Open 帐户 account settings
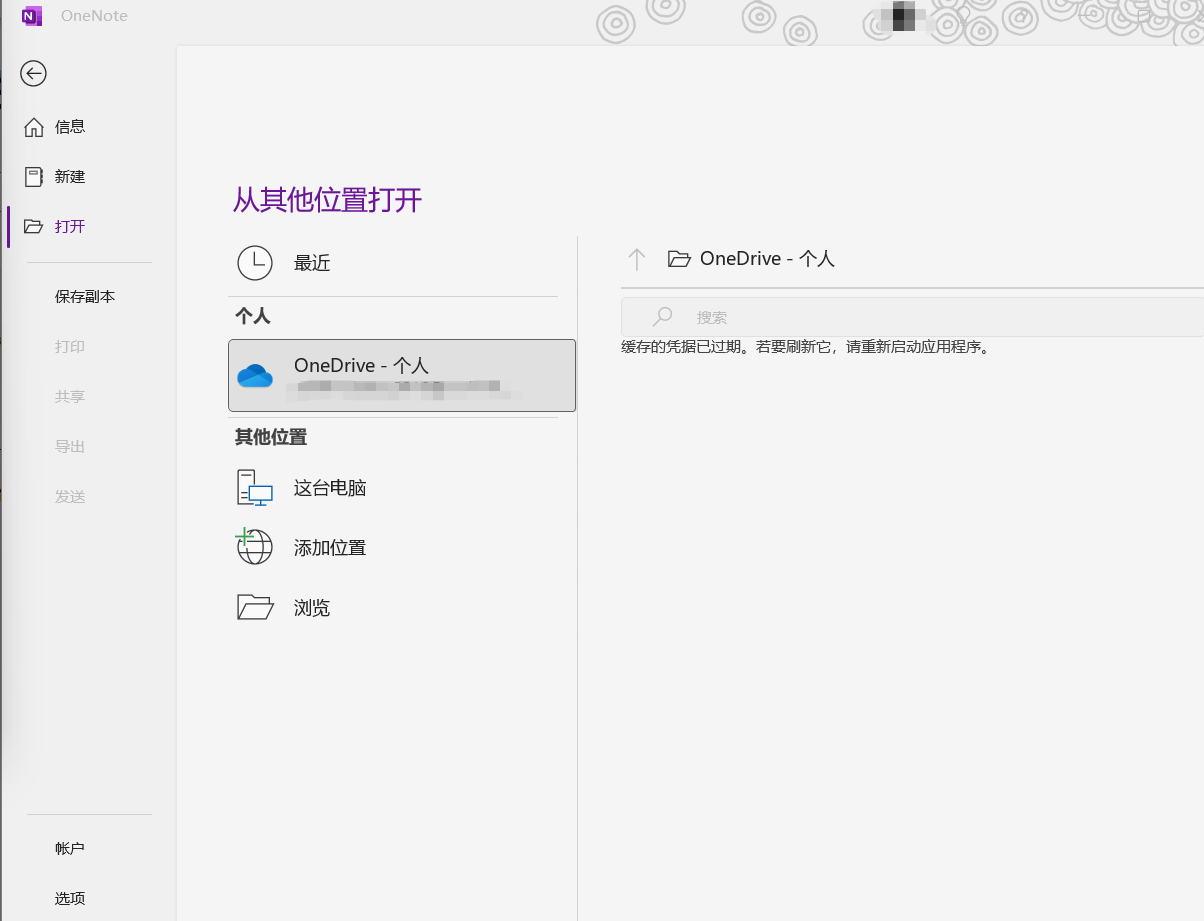The width and height of the screenshot is (1204, 921). pos(70,847)
